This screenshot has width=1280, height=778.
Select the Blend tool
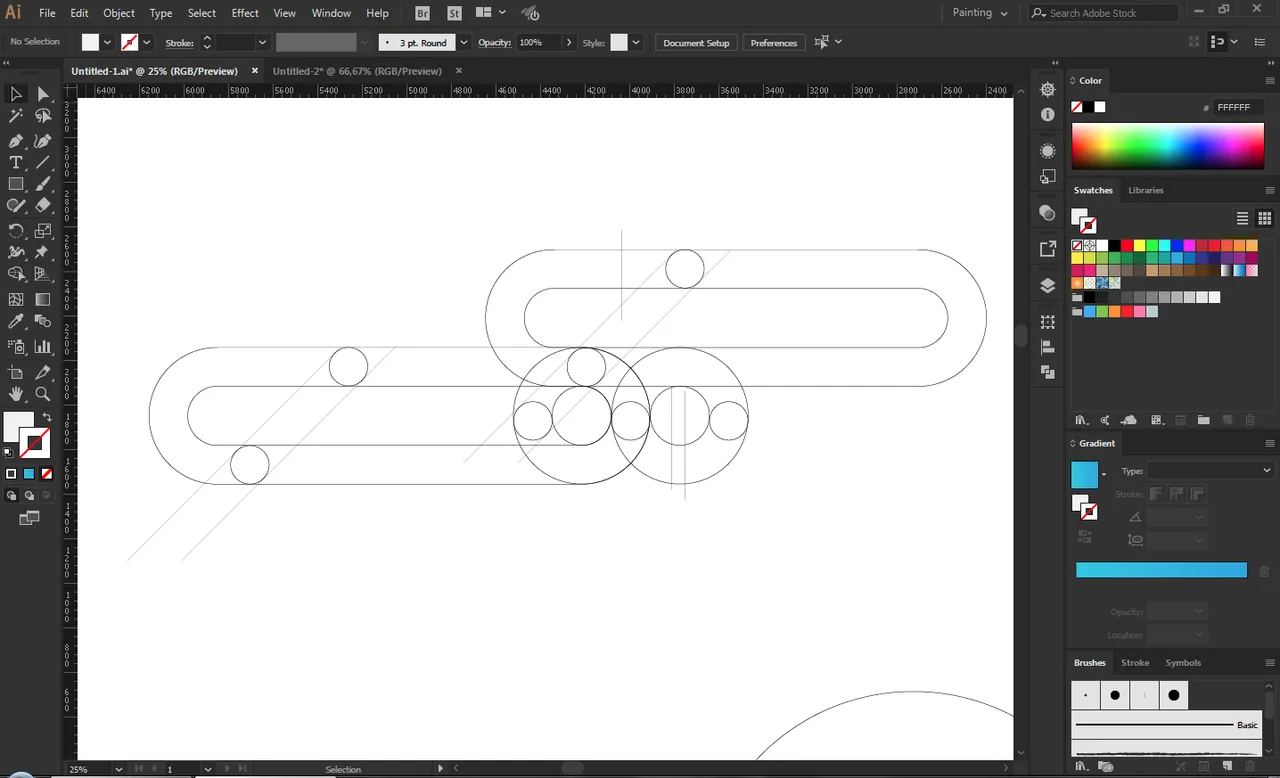(x=43, y=321)
